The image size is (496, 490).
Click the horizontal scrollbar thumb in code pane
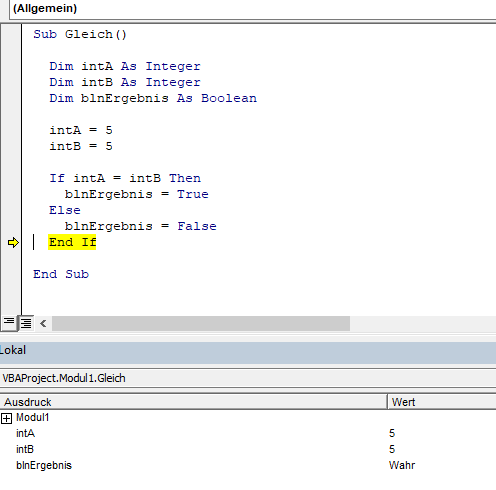(201, 323)
